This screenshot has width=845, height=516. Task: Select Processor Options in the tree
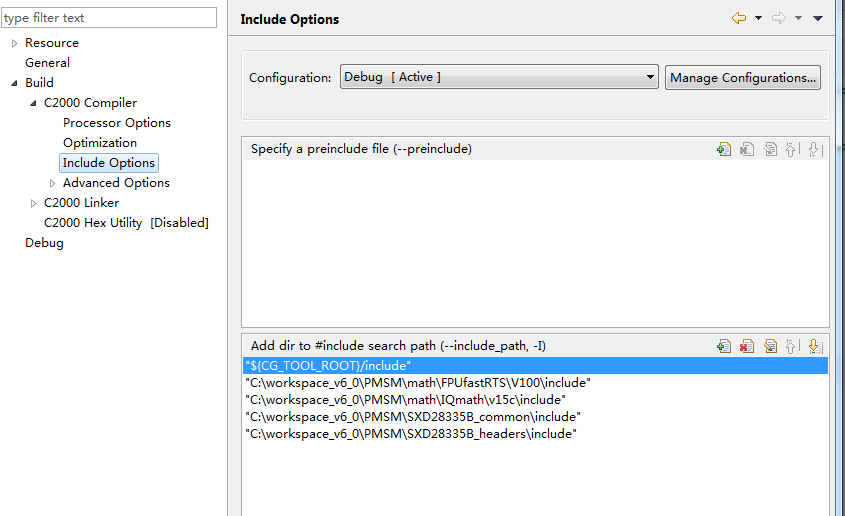pos(116,123)
